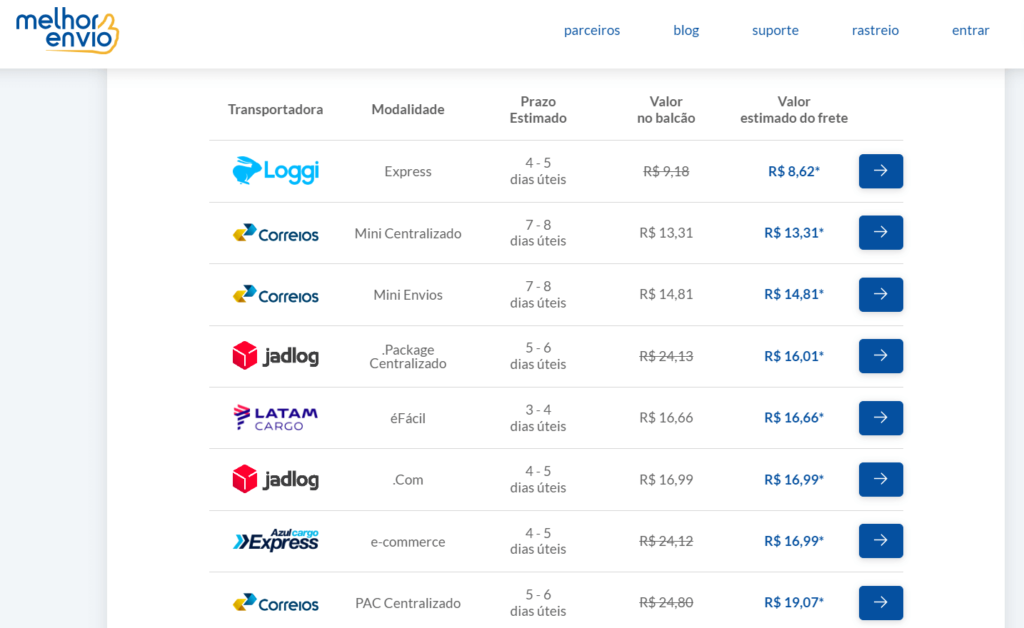Click the Melhor Envio logo
The height and width of the screenshot is (628, 1024).
tap(67, 31)
